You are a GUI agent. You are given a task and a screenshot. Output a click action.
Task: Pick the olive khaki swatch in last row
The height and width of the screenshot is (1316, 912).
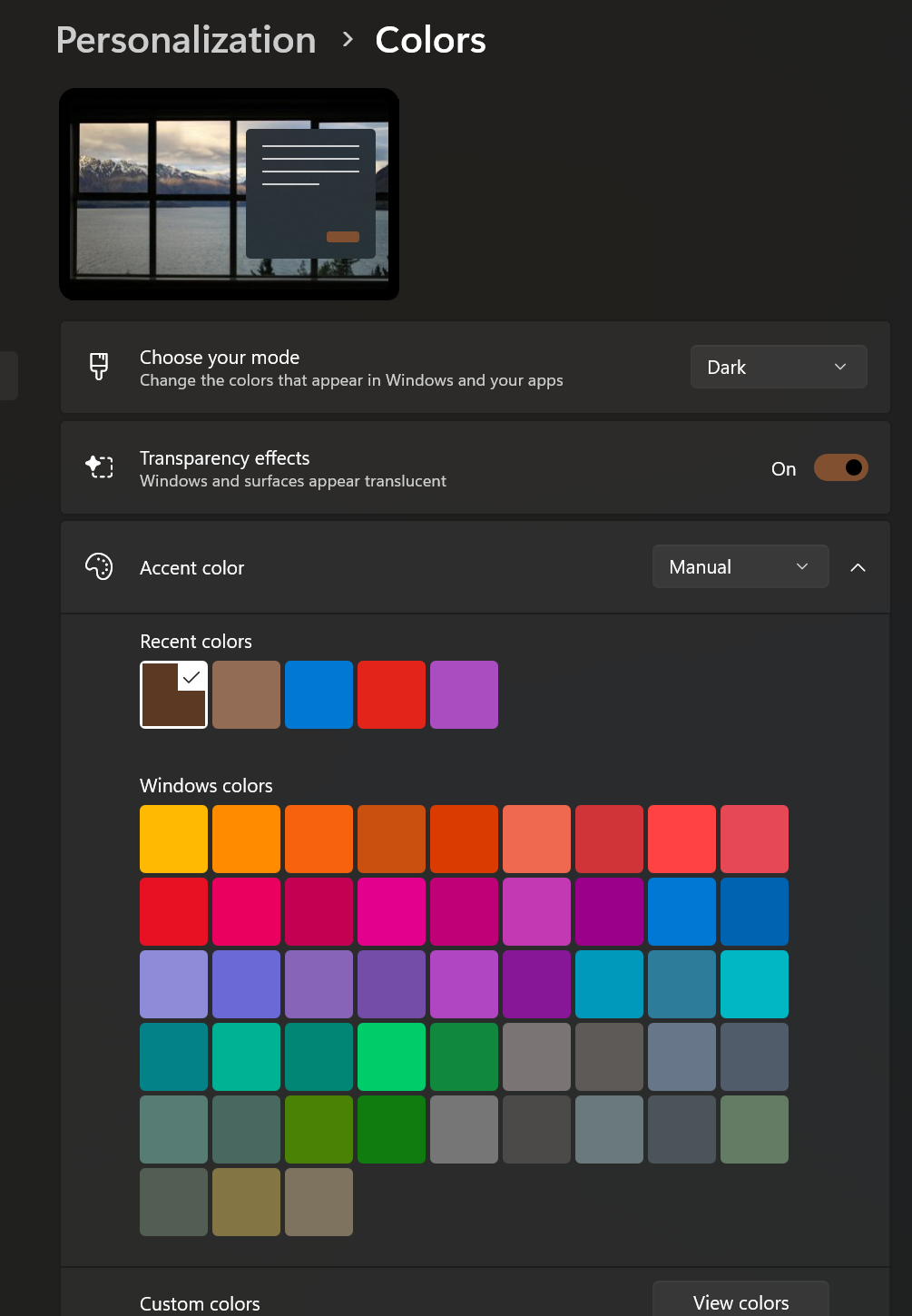(246, 1202)
